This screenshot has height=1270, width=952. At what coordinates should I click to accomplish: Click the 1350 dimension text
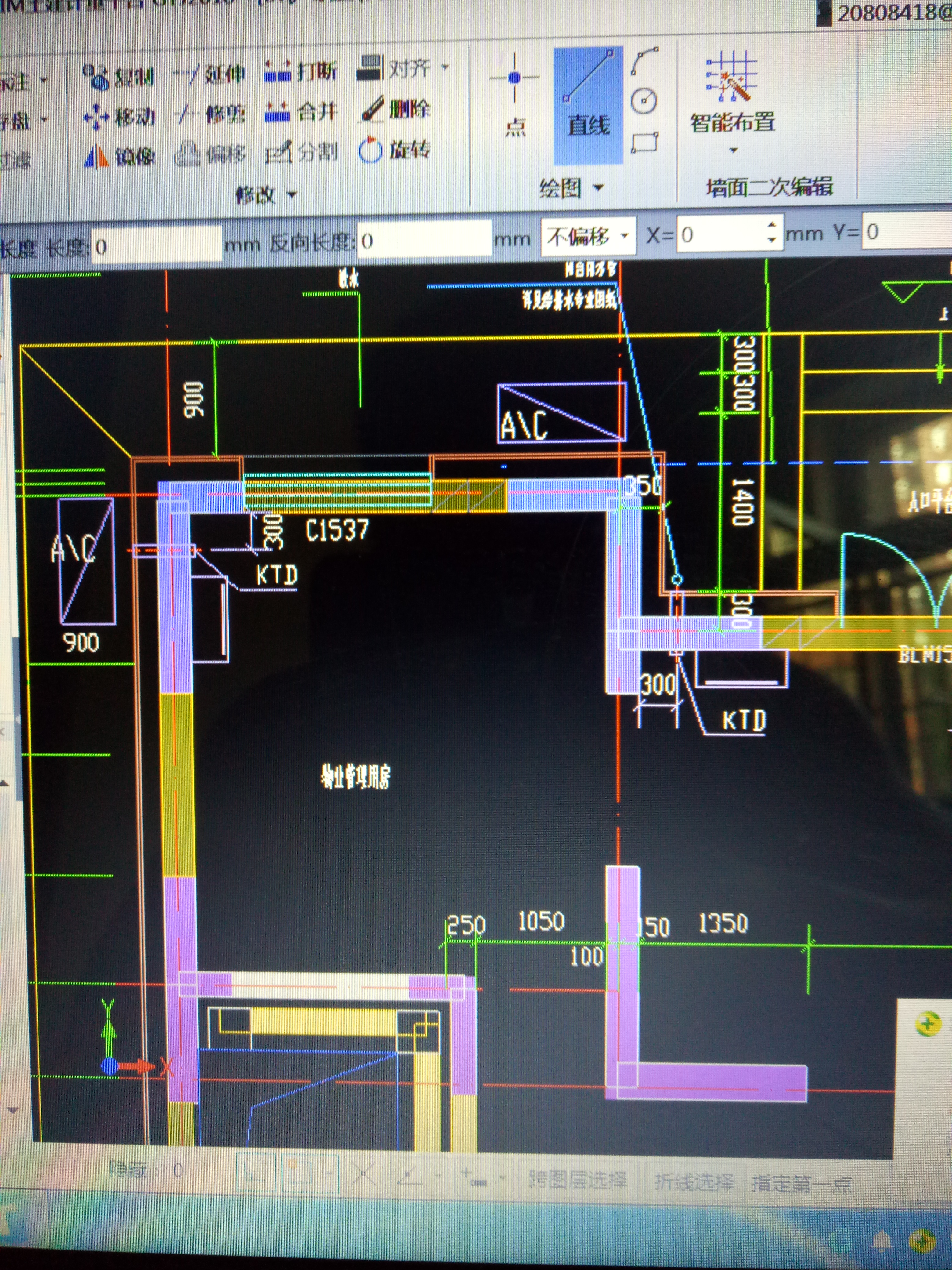point(723,923)
